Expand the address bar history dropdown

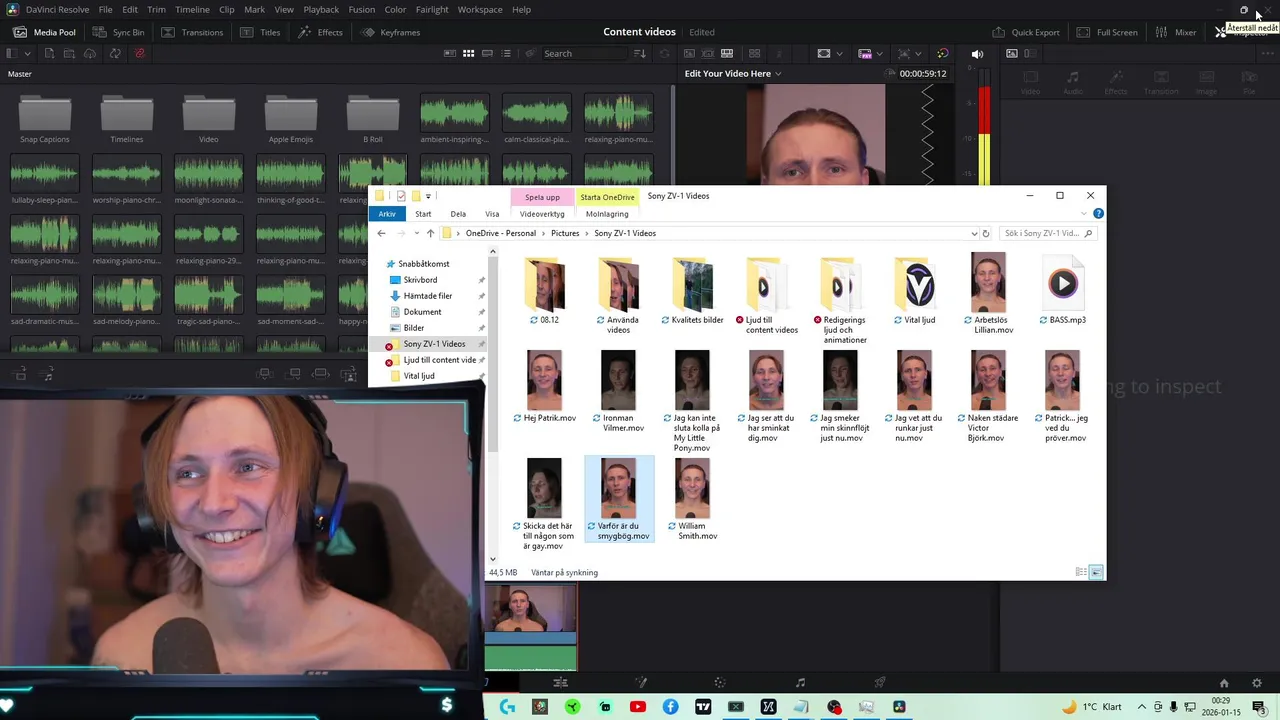(974, 233)
